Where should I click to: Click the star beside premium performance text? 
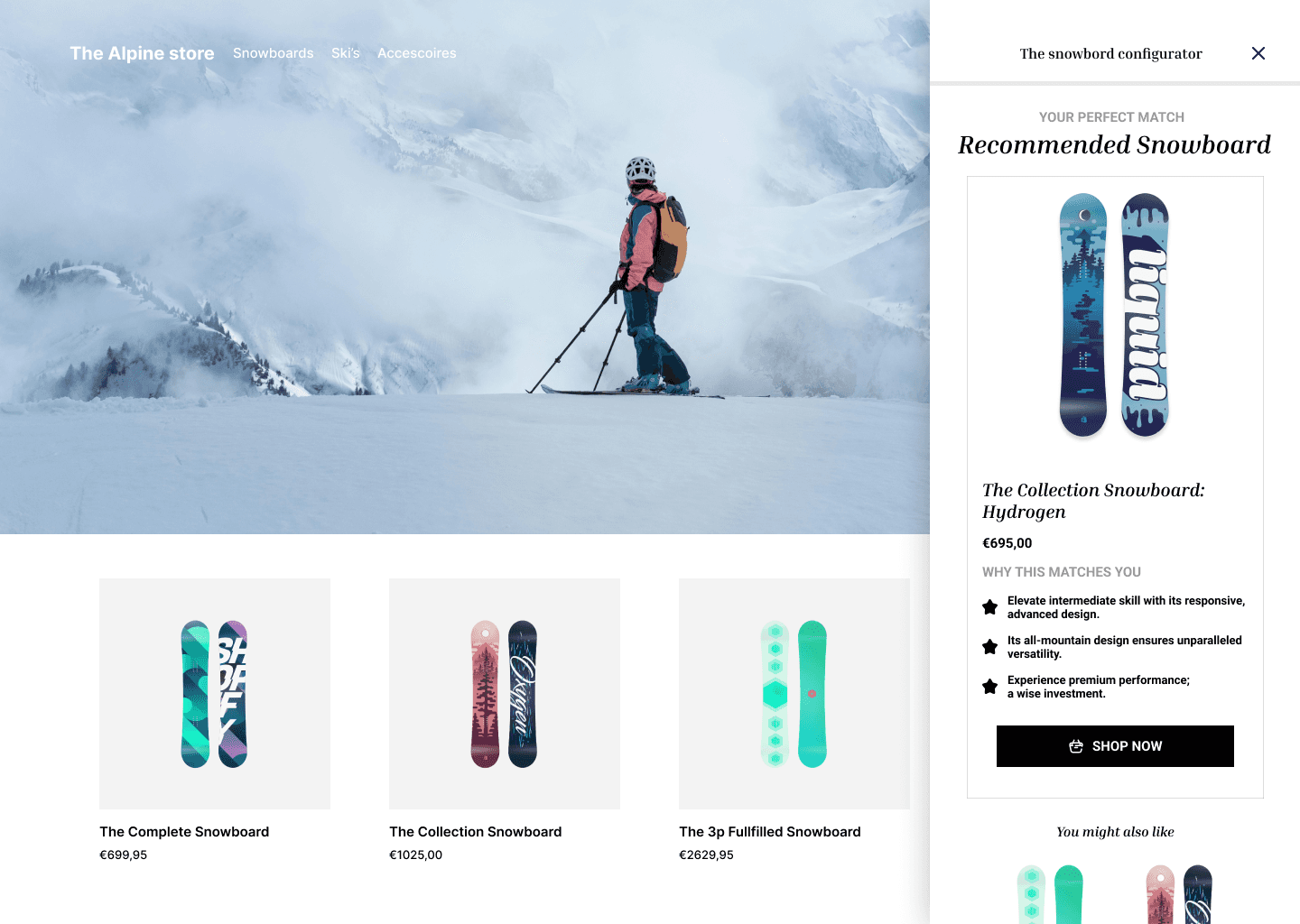tap(990, 687)
